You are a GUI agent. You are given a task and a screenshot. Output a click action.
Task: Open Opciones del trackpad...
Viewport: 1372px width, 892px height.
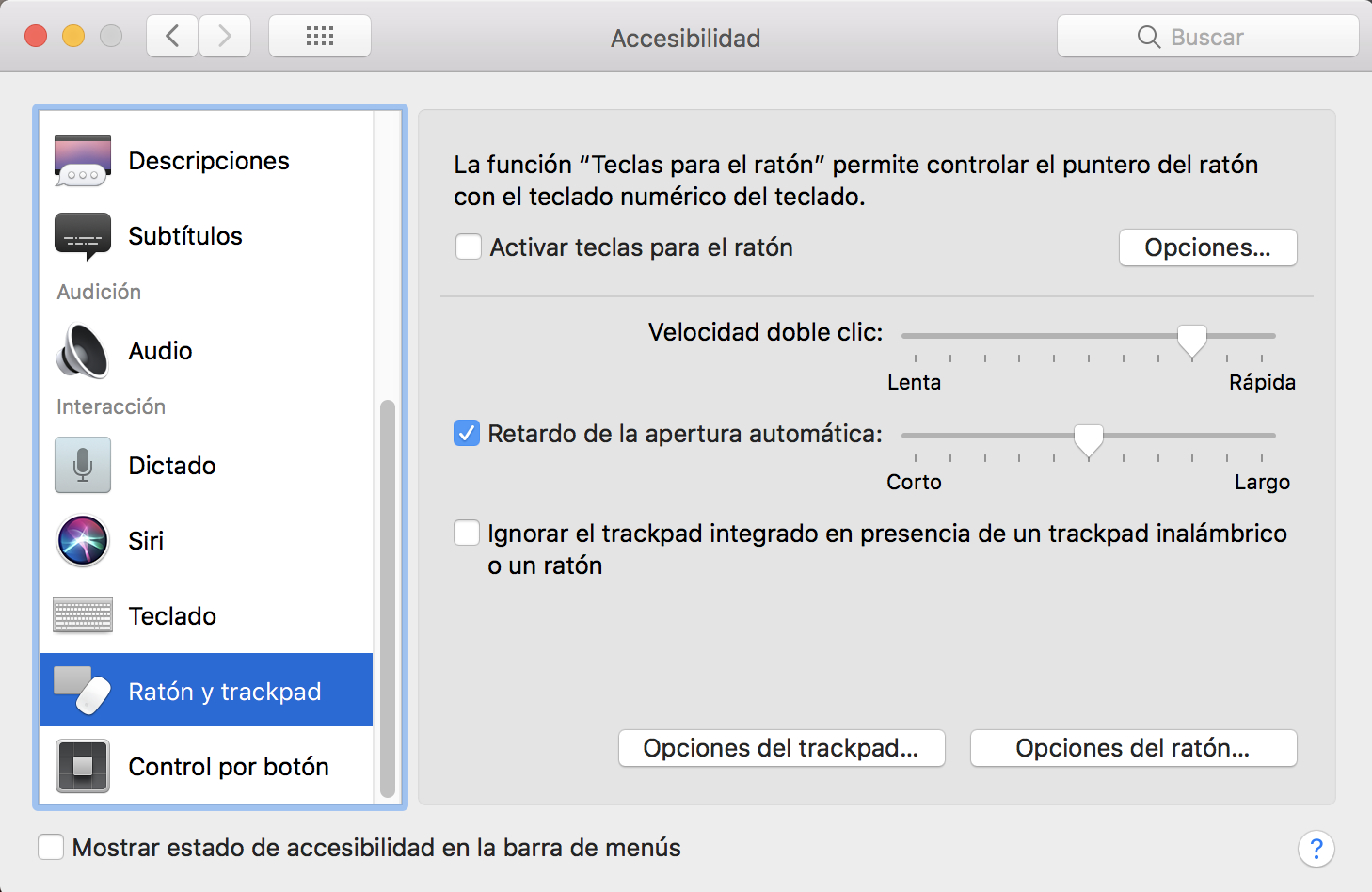click(781, 748)
